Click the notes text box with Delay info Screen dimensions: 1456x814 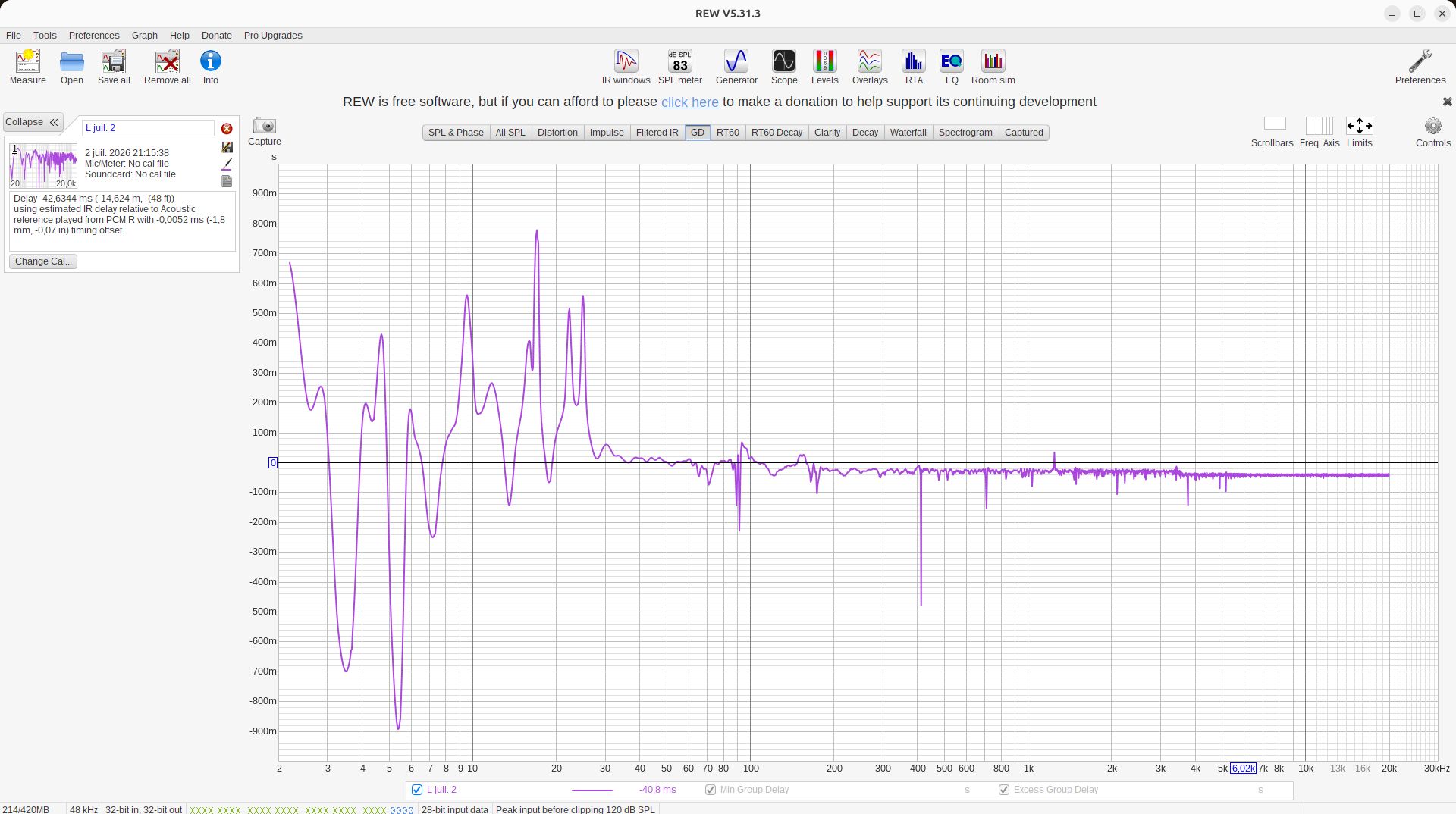point(123,221)
